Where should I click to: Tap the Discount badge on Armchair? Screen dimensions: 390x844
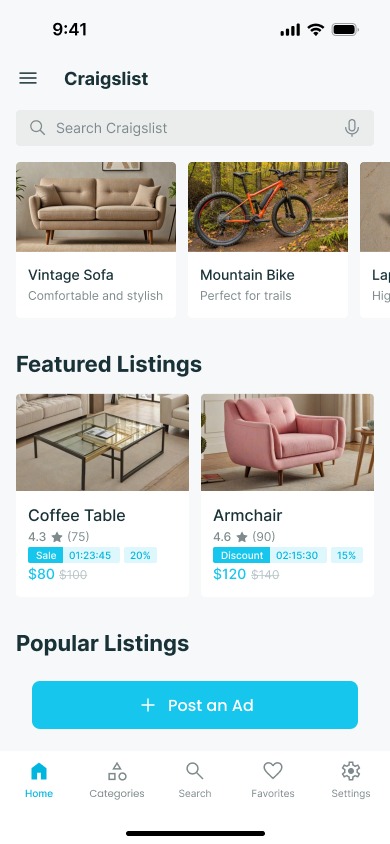click(x=242, y=555)
